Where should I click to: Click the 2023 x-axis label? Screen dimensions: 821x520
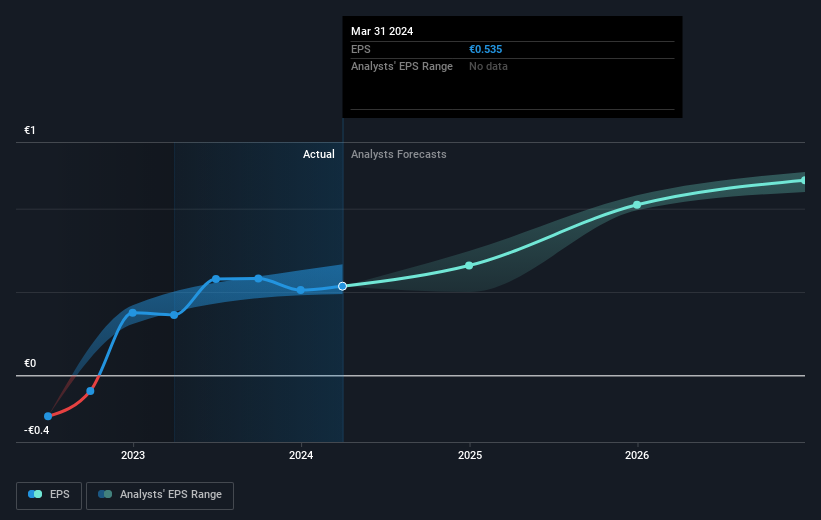(133, 455)
